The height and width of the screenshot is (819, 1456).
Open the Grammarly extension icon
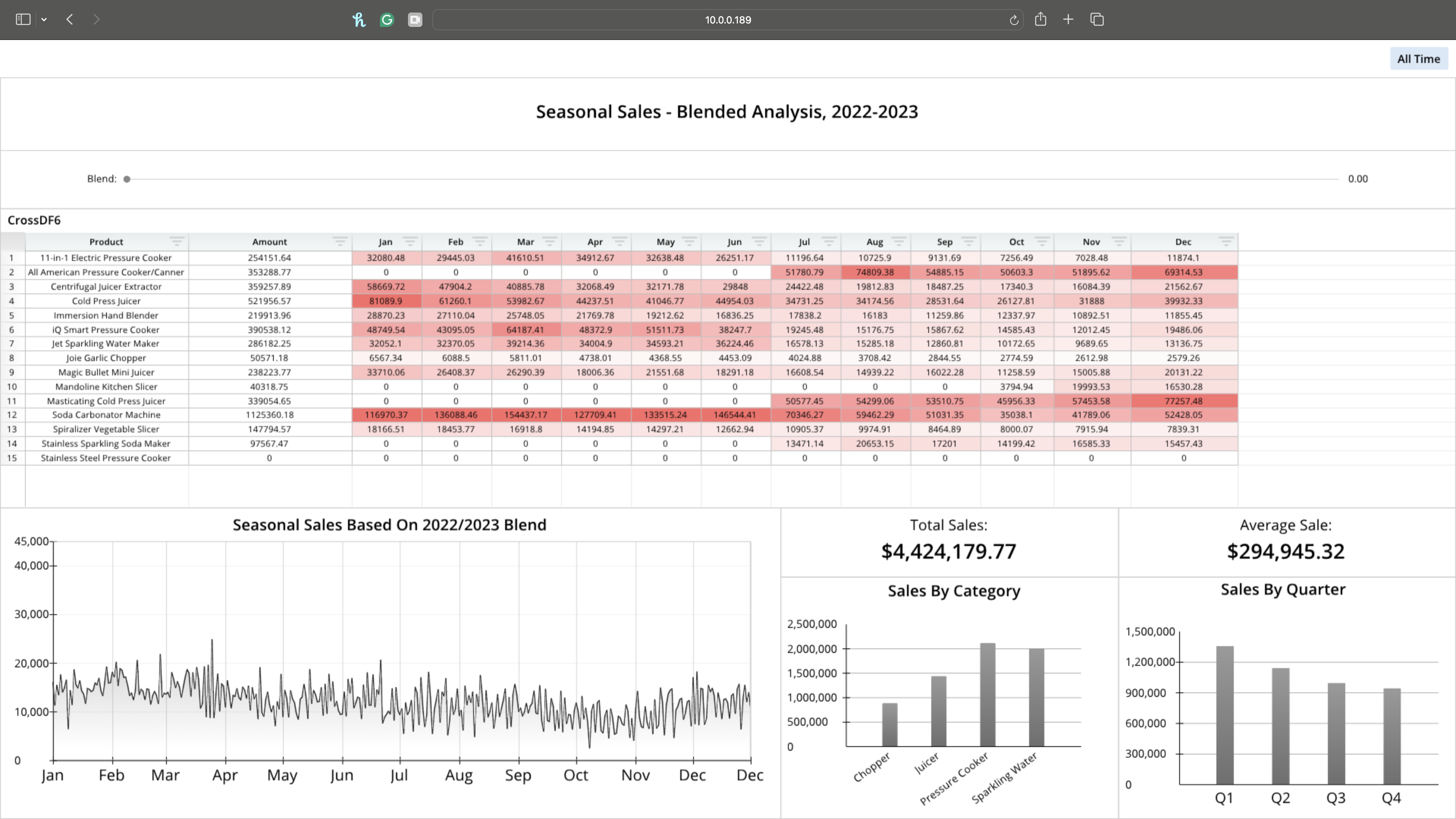click(387, 20)
